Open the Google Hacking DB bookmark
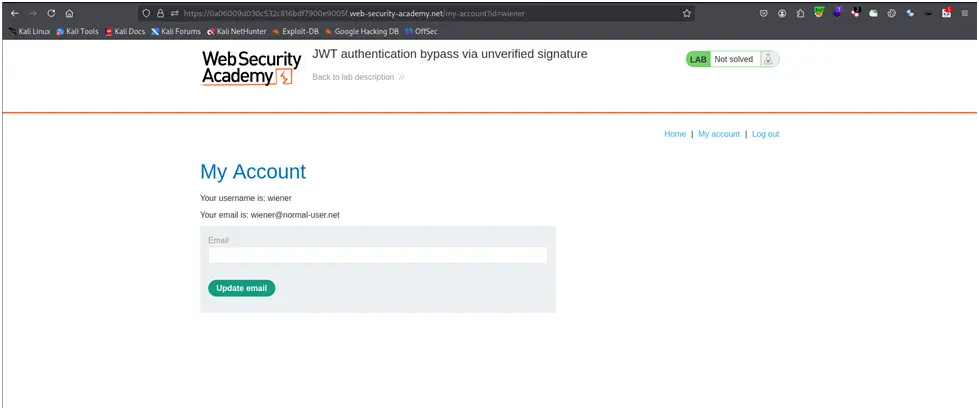 361,31
